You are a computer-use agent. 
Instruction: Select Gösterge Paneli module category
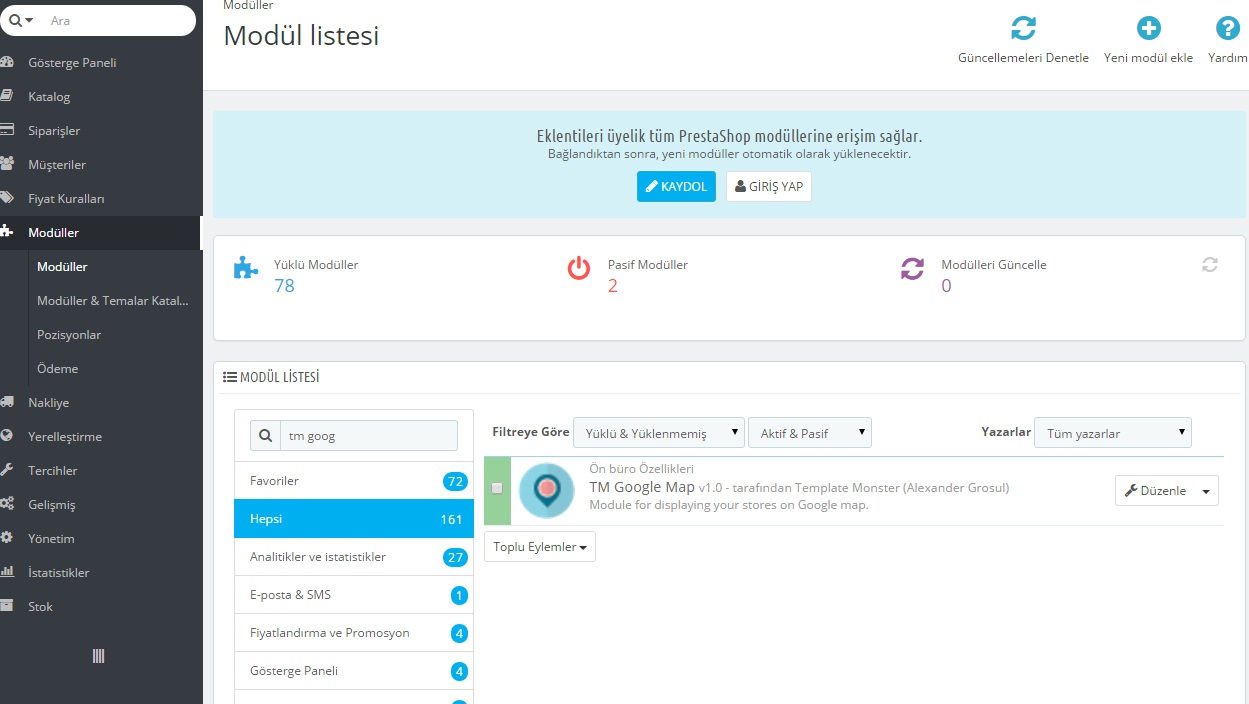(x=354, y=671)
